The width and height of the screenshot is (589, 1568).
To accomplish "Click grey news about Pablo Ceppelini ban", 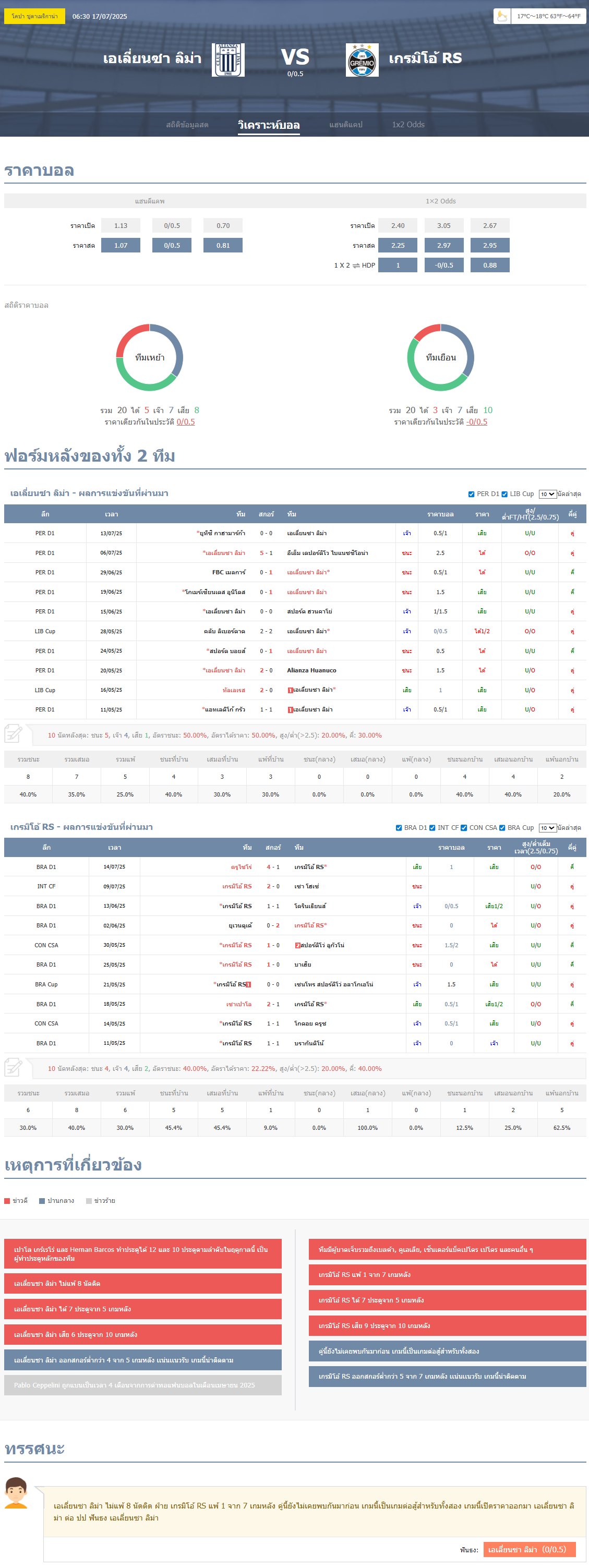I will point(143,1385).
